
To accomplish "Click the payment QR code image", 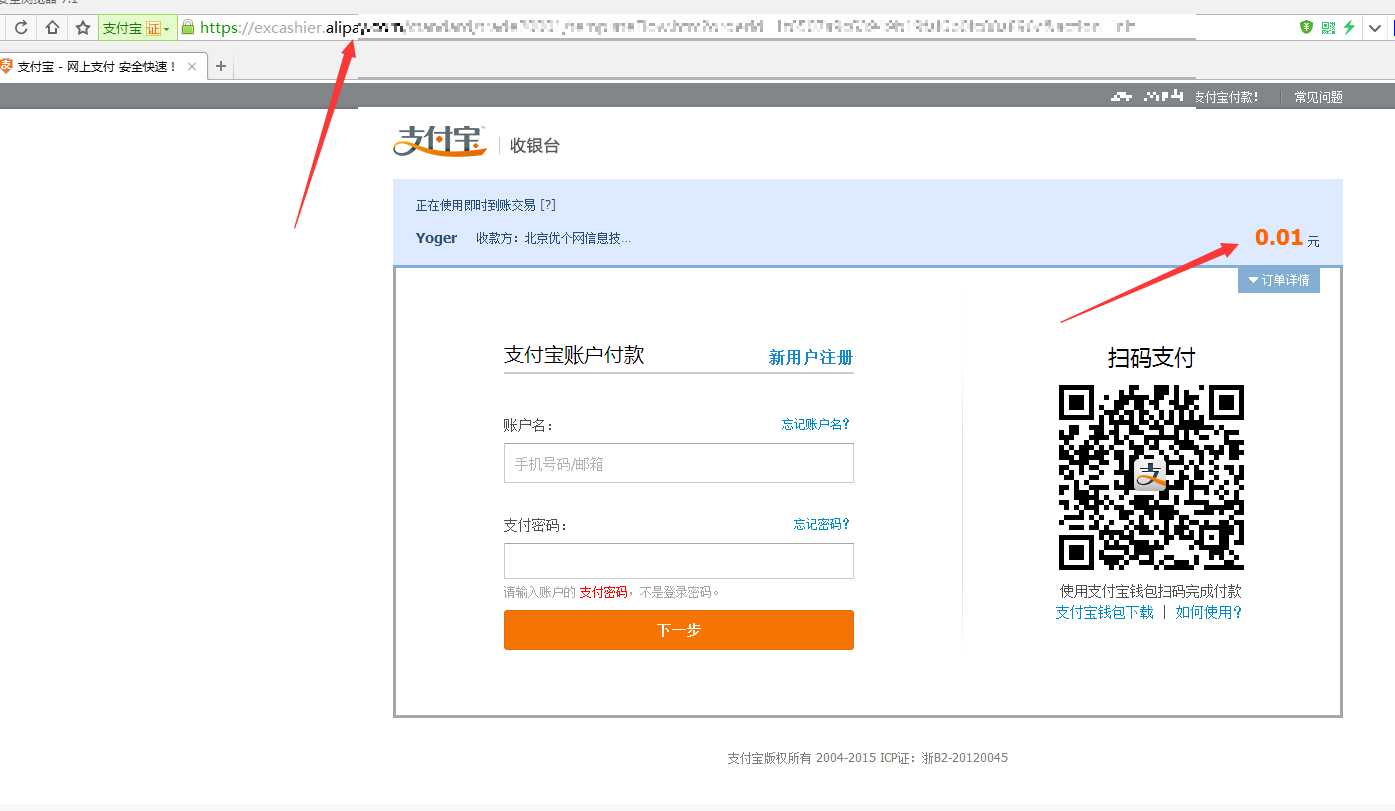I will (1151, 477).
